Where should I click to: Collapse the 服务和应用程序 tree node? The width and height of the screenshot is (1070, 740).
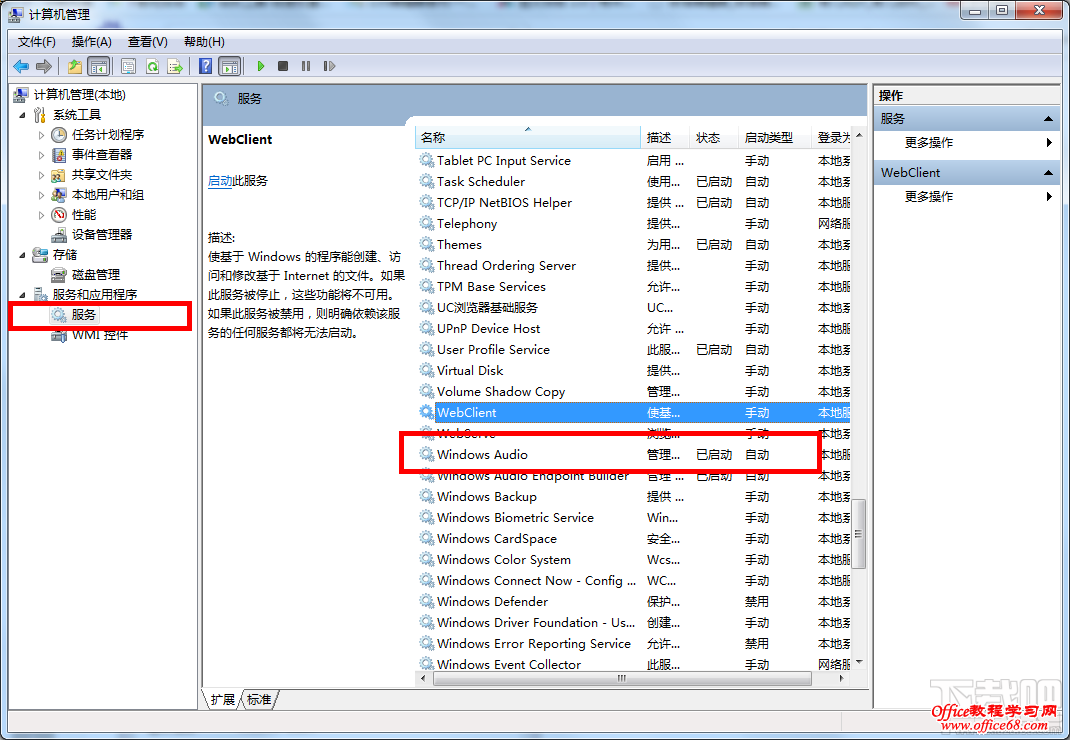(x=23, y=295)
